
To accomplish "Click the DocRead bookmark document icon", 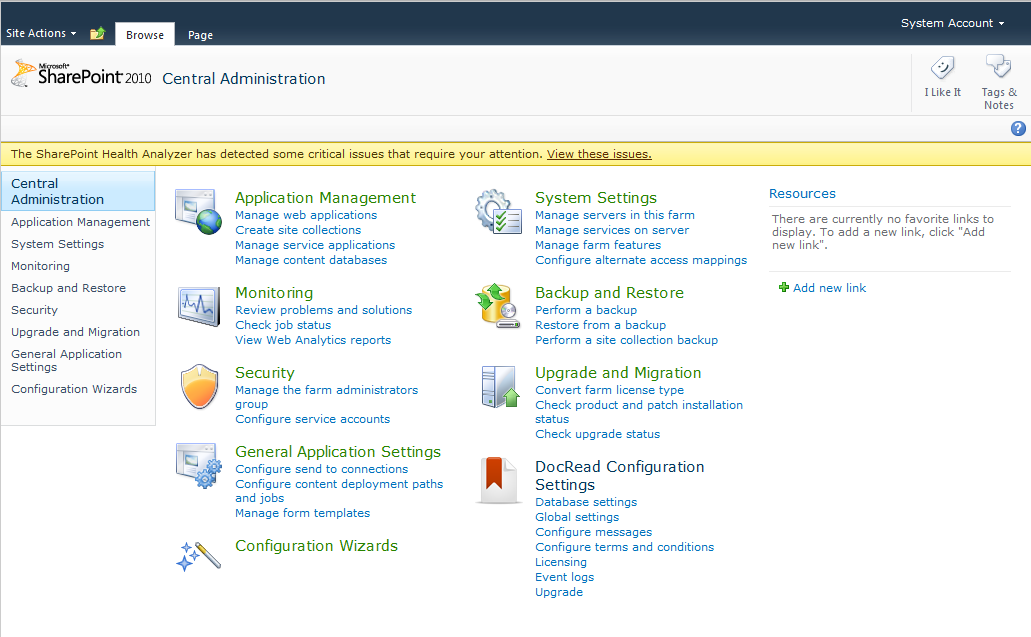I will [x=498, y=480].
